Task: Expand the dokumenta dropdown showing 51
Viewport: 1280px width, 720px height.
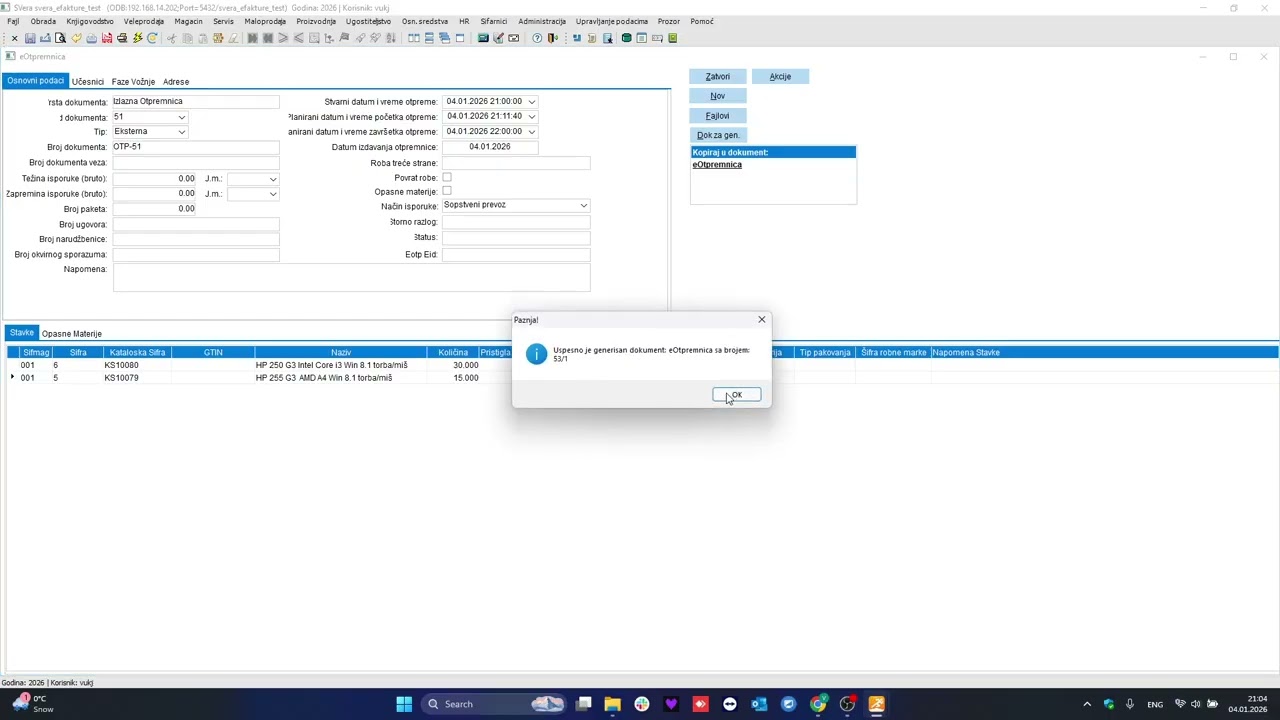Action: (181, 117)
